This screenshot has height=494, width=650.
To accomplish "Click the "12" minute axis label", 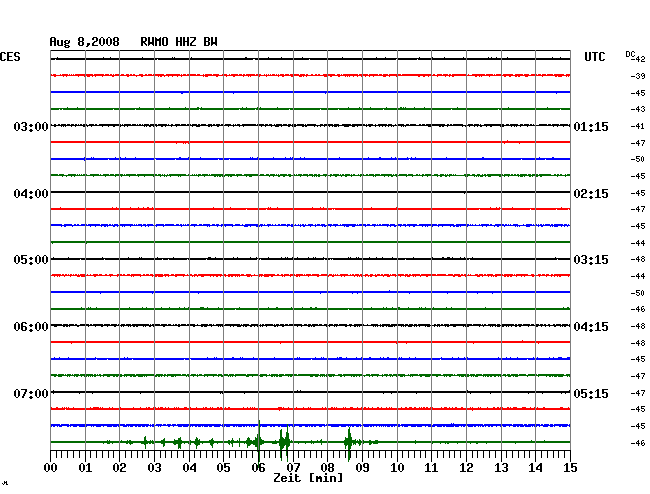I will [466, 468].
